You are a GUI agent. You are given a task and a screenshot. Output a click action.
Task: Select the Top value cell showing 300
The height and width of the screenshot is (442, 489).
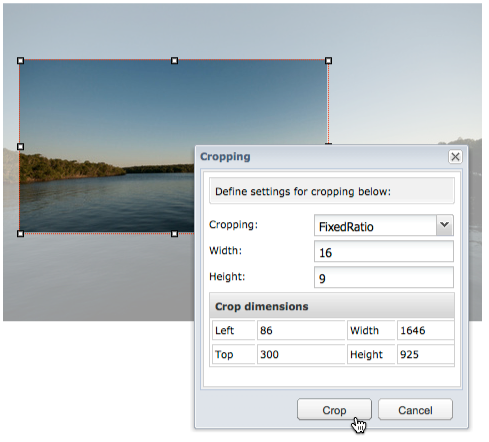point(301,354)
